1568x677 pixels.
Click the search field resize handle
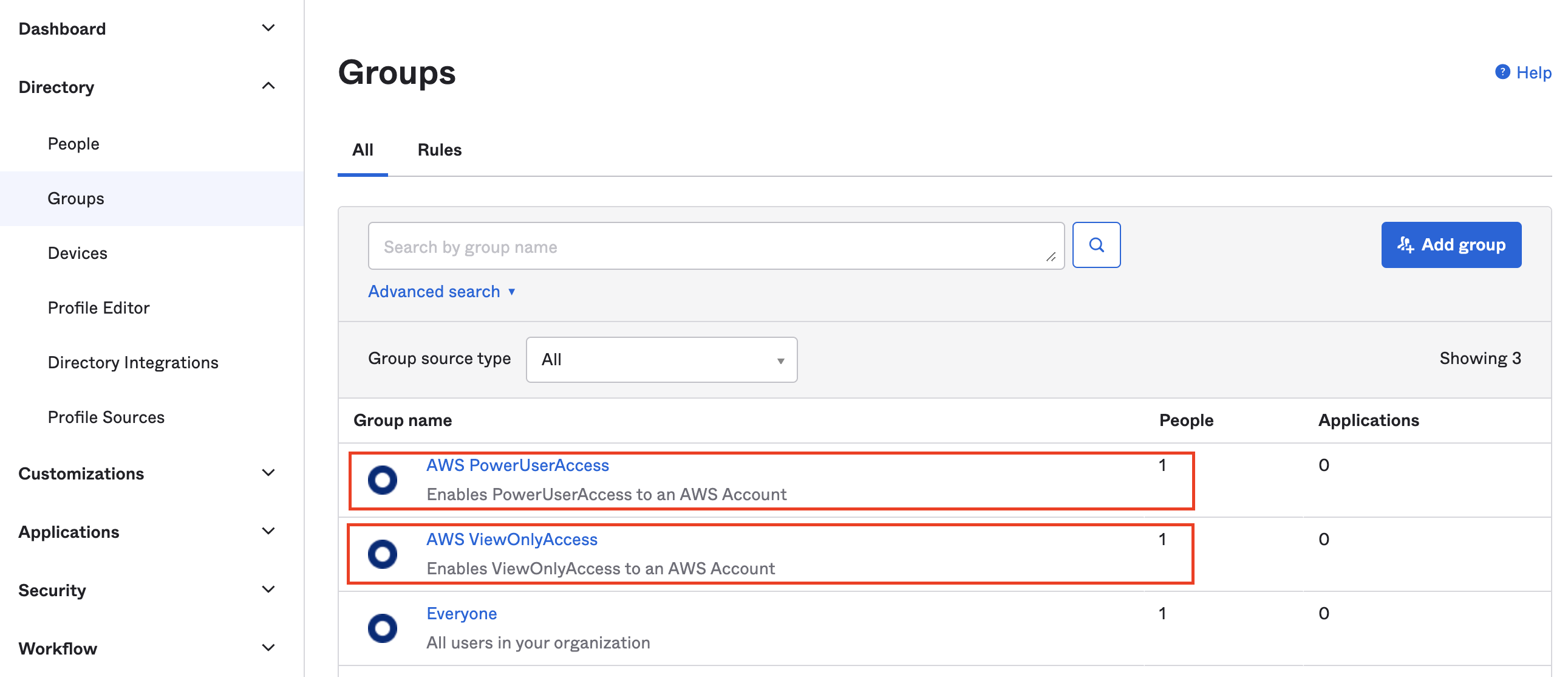(1051, 257)
